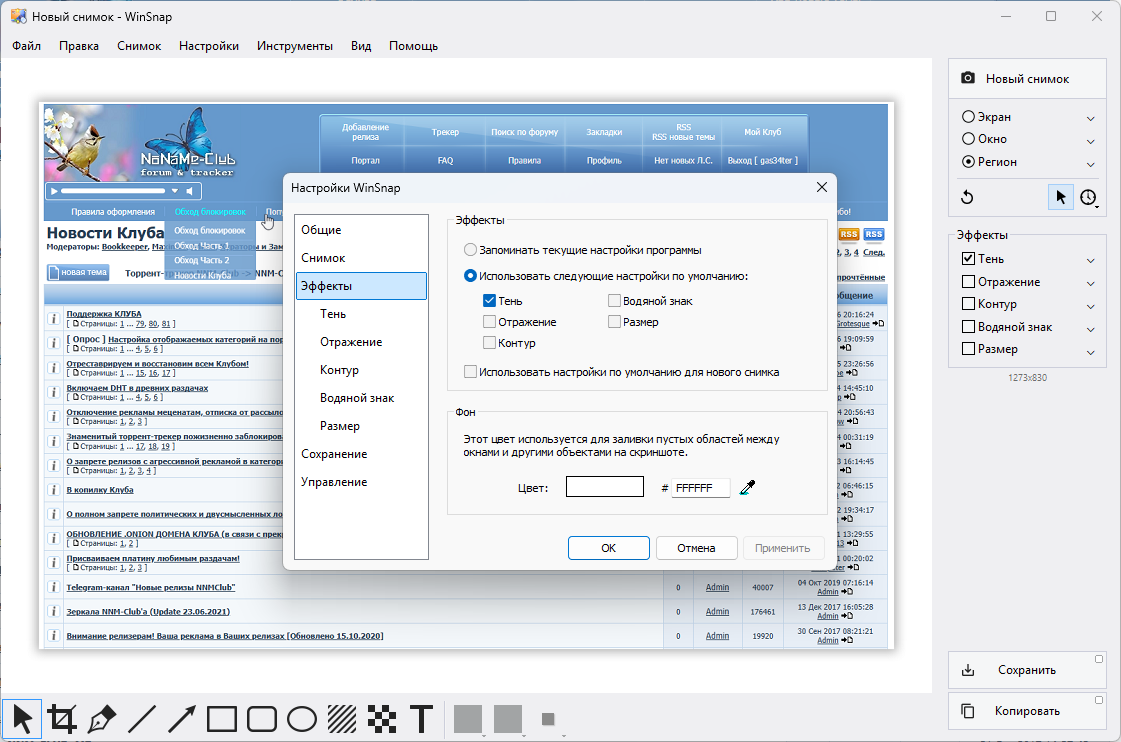
Task: Activate the Text tool
Action: pos(422,719)
